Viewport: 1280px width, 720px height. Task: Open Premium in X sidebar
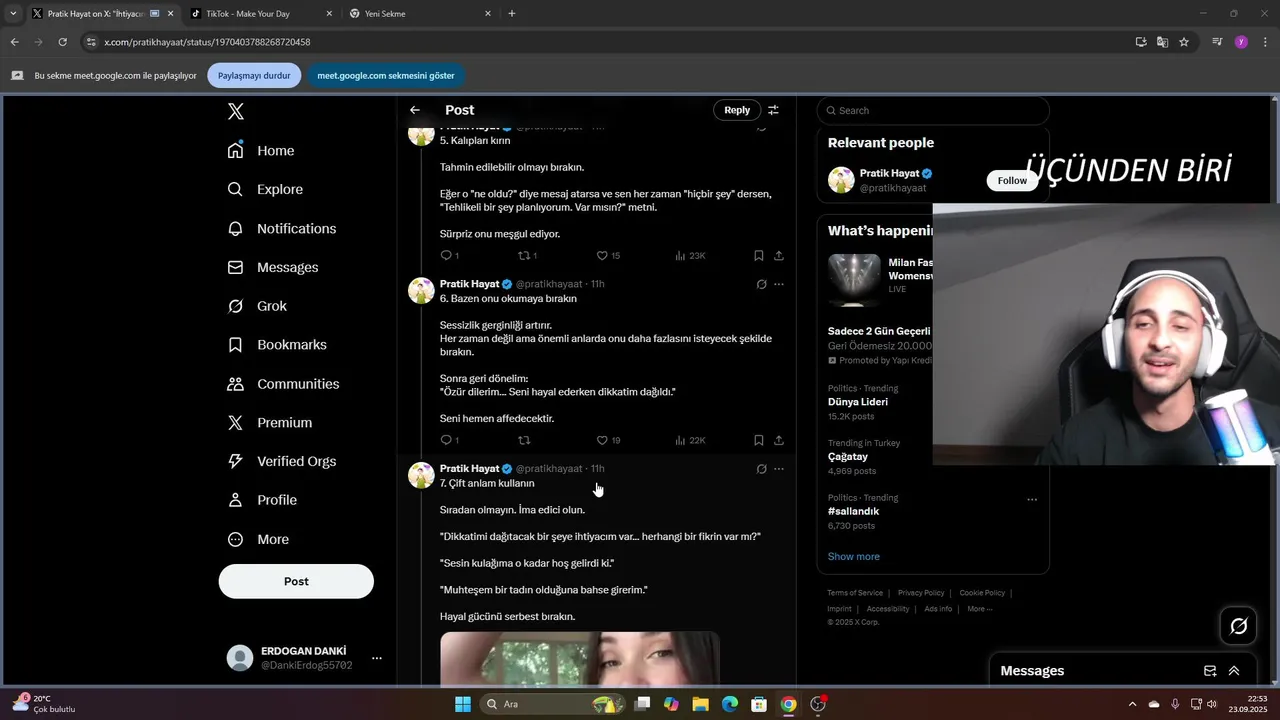270,422
